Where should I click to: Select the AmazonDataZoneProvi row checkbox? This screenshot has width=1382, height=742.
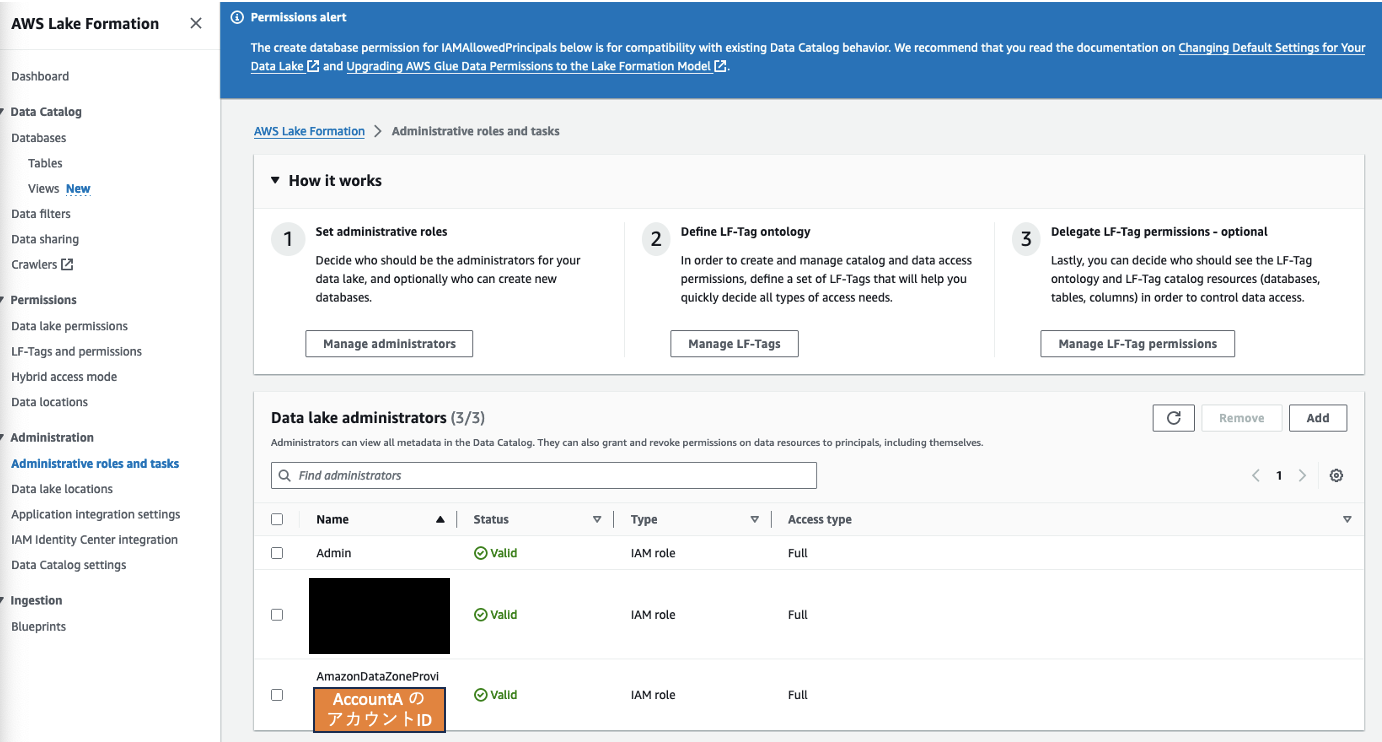tap(277, 694)
